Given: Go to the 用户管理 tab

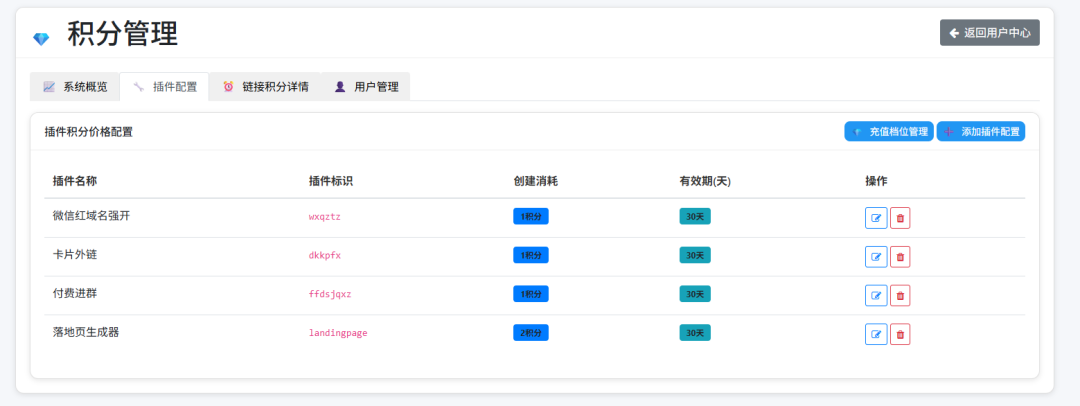Looking at the screenshot, I should (x=366, y=87).
